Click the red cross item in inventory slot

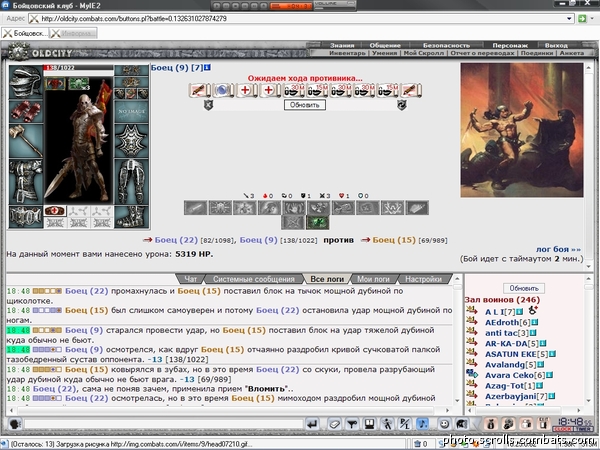coord(55,211)
